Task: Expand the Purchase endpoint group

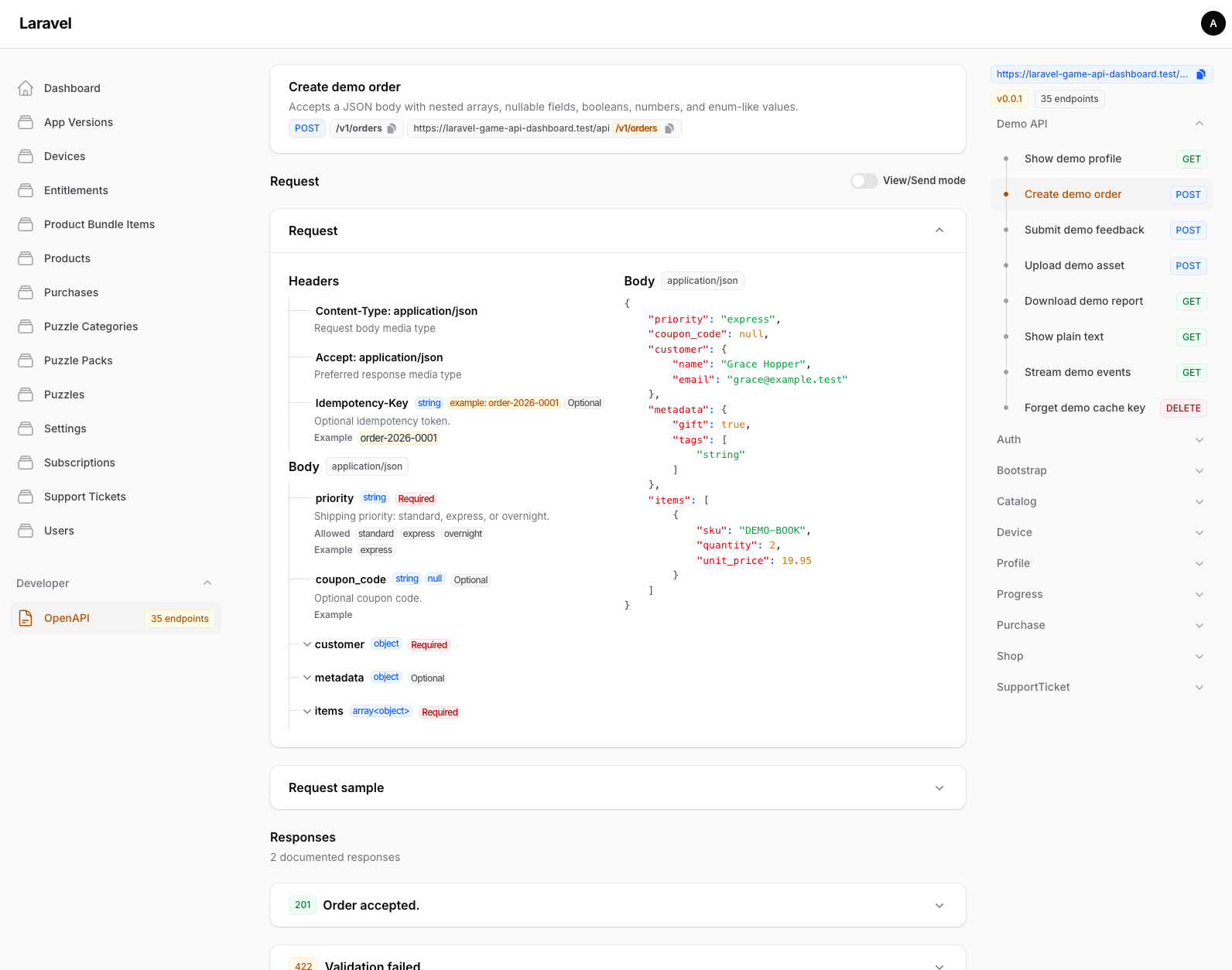Action: [x=1199, y=625]
